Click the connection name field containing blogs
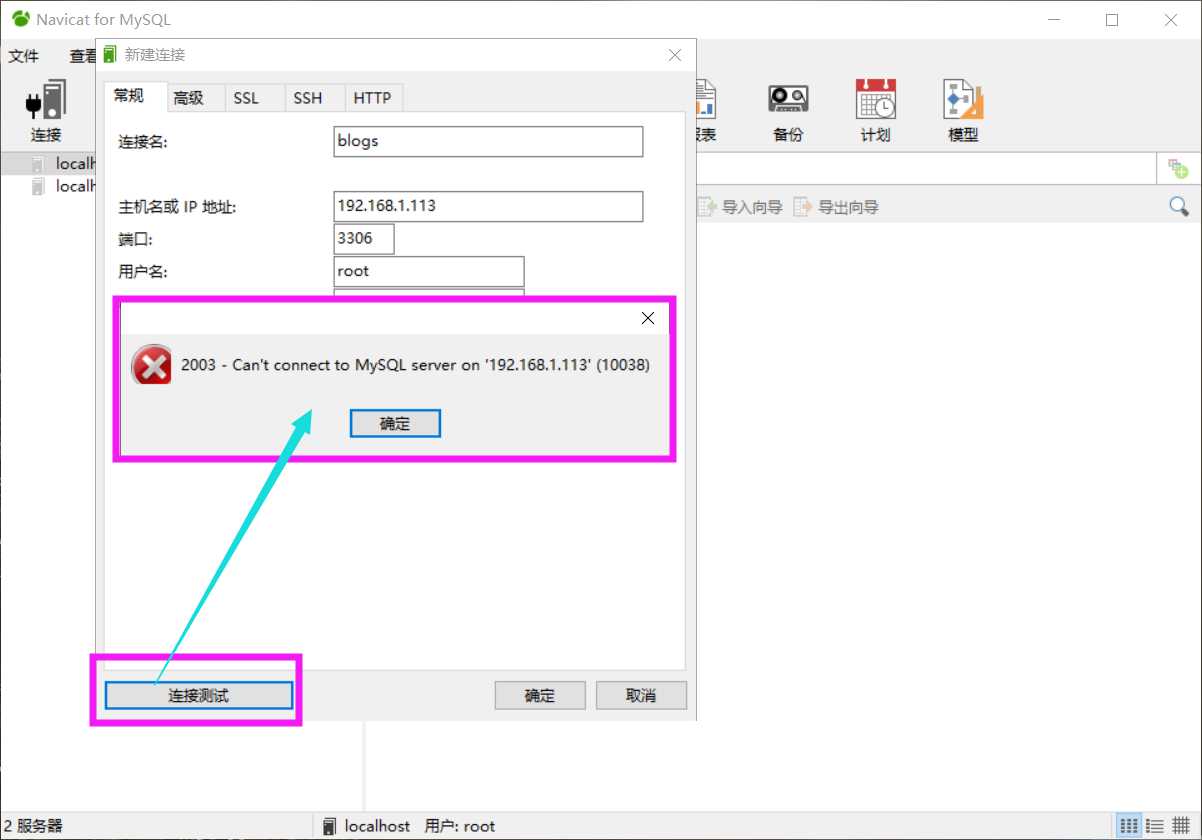 (488, 141)
